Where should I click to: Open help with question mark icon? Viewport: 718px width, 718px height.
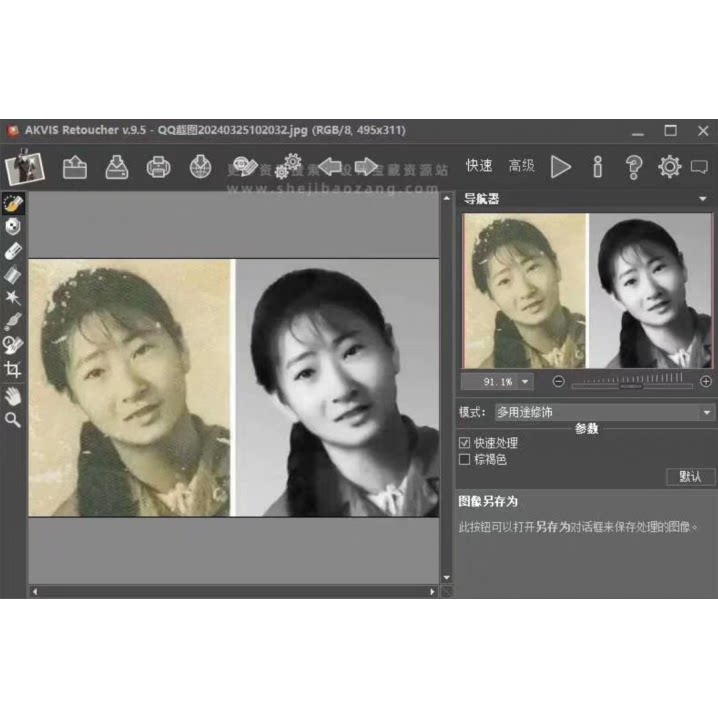tap(634, 167)
